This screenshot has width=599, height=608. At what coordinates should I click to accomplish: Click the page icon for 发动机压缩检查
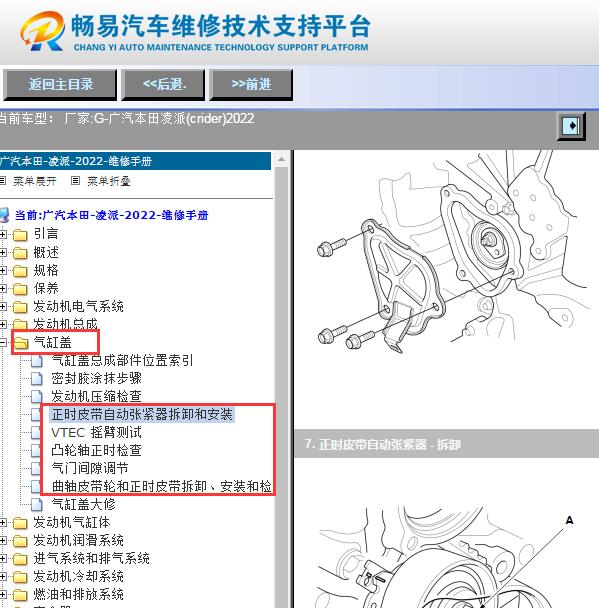pos(37,396)
